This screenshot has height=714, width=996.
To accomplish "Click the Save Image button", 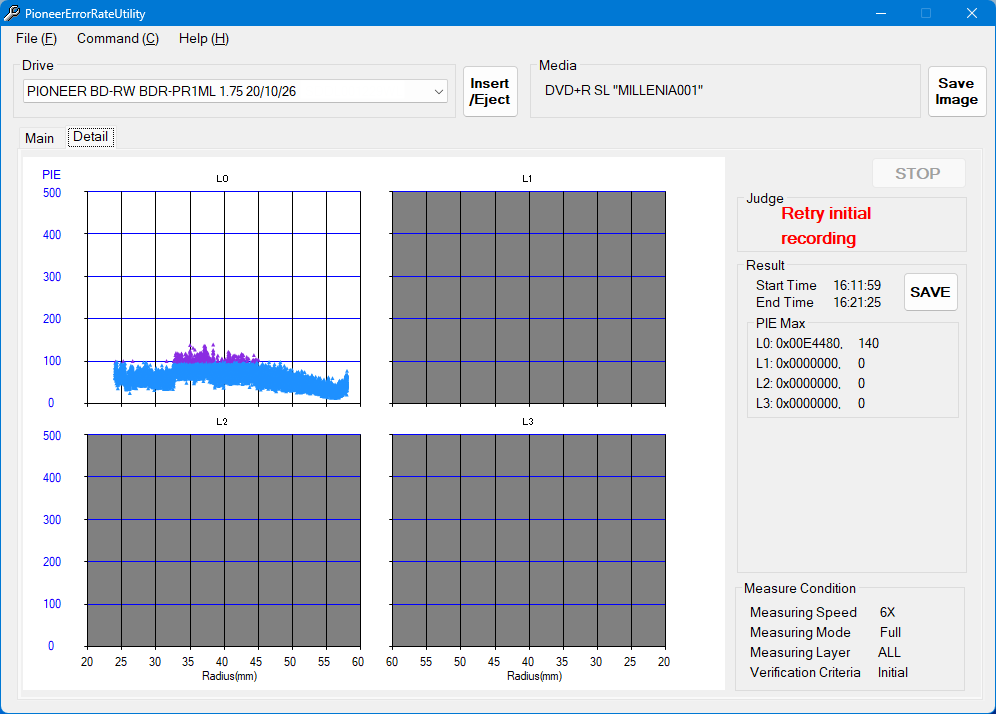I will 956,92.
